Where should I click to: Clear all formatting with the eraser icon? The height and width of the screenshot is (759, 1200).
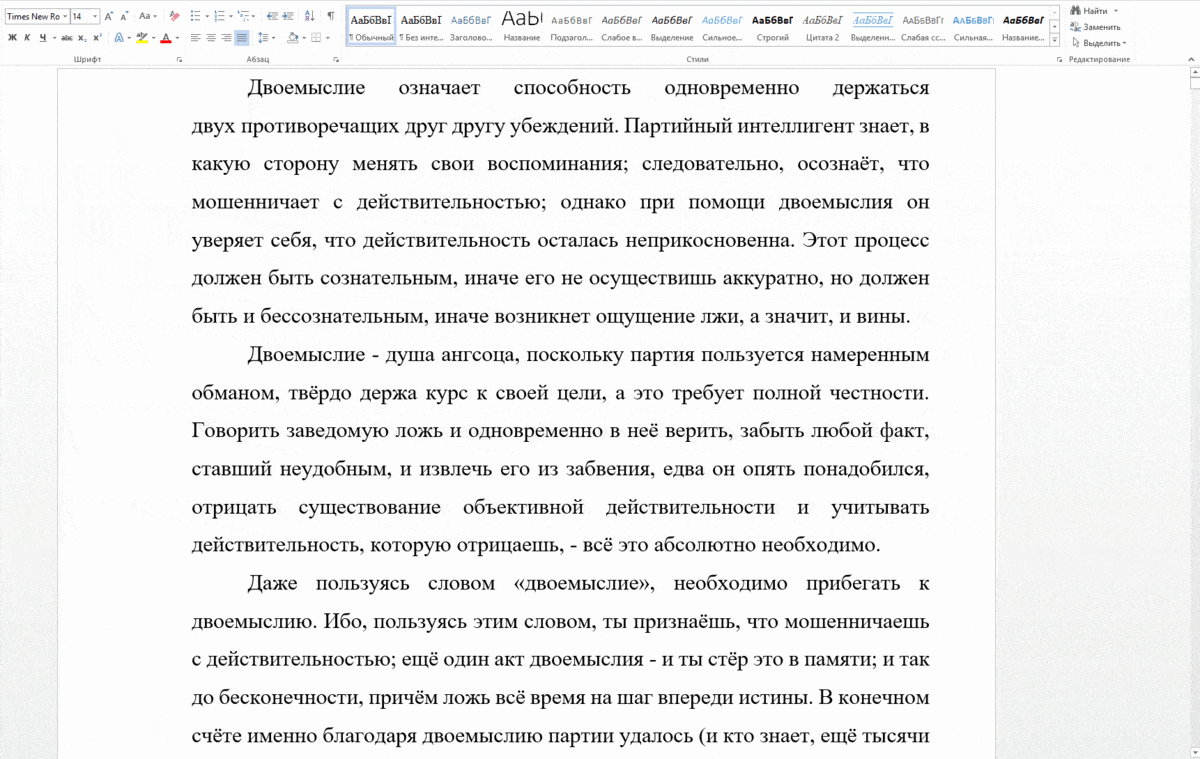175,15
